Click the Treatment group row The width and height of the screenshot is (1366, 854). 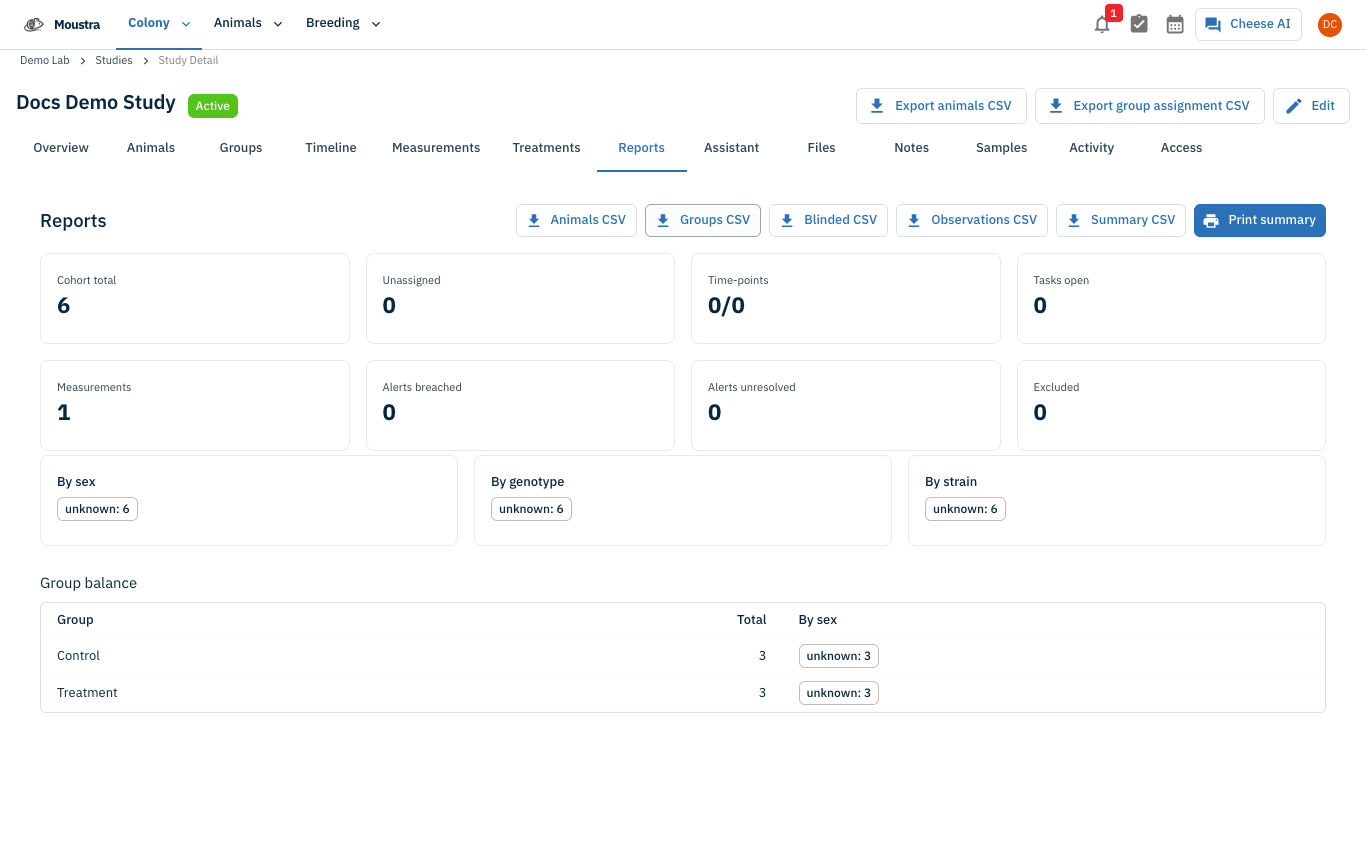[683, 693]
